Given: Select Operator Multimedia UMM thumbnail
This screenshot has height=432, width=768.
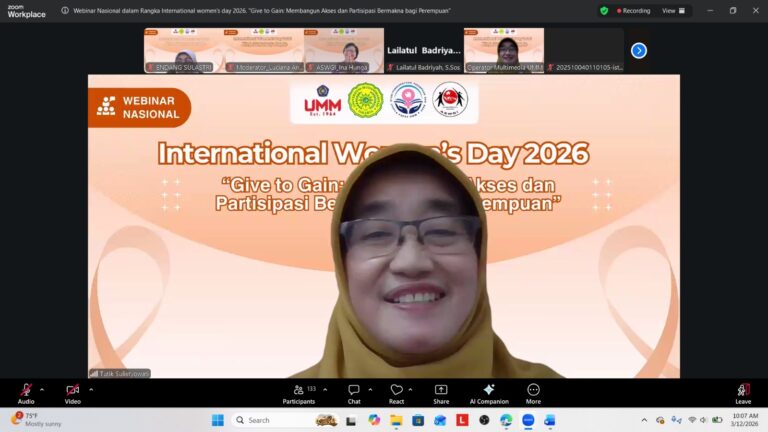Looking at the screenshot, I should (x=504, y=50).
